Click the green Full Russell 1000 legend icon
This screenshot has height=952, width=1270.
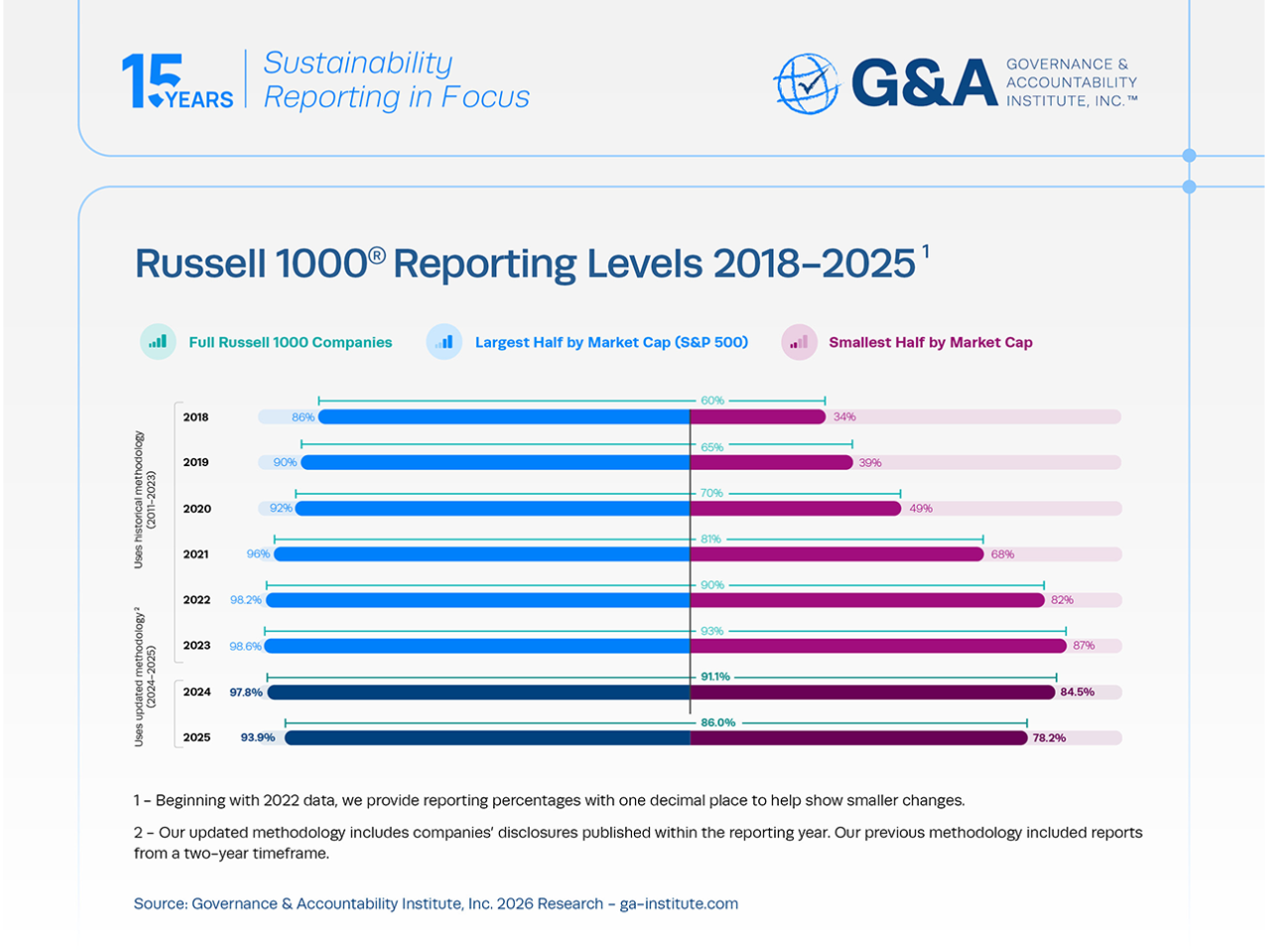tap(158, 342)
